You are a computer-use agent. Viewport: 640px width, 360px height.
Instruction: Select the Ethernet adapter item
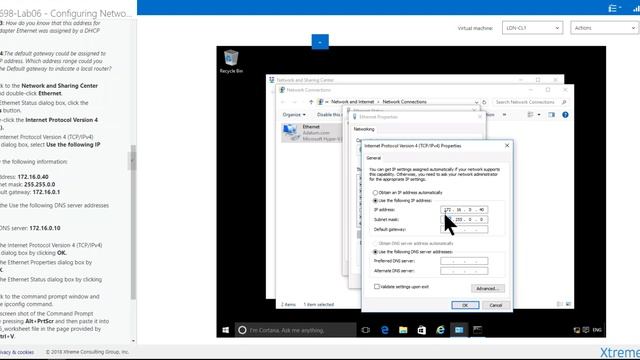(x=311, y=133)
